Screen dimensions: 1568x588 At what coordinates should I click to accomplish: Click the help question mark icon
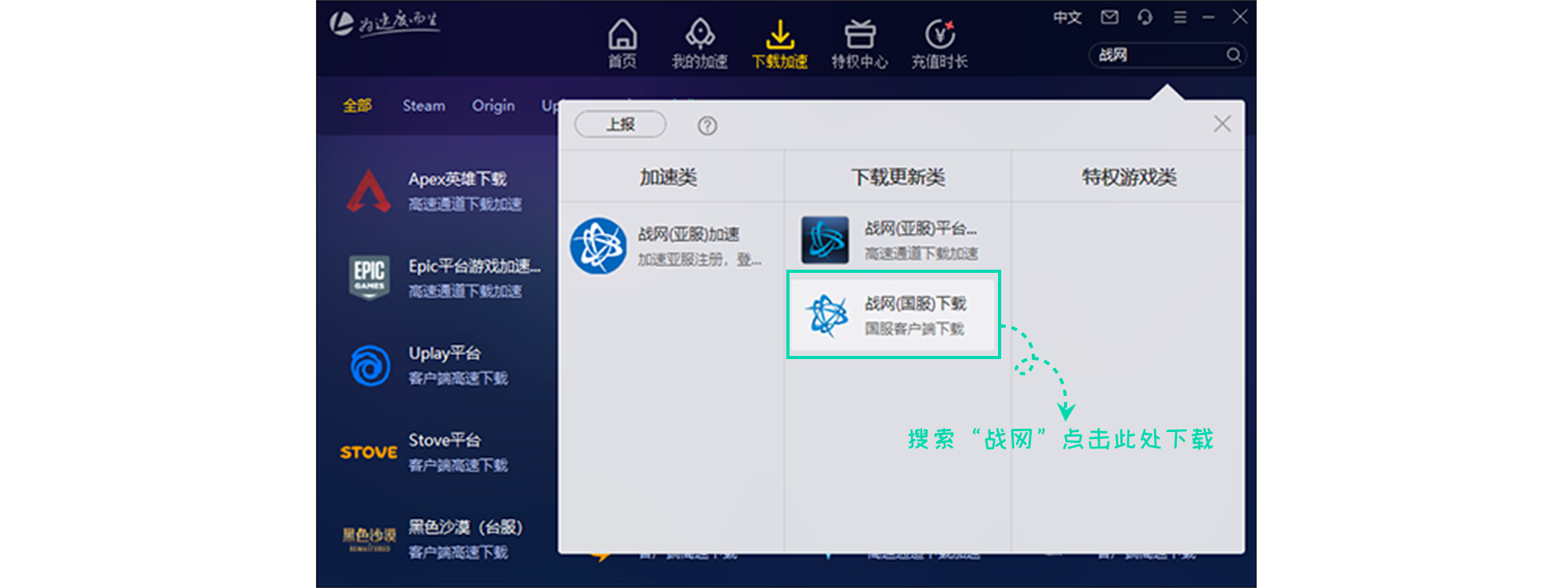point(707,125)
